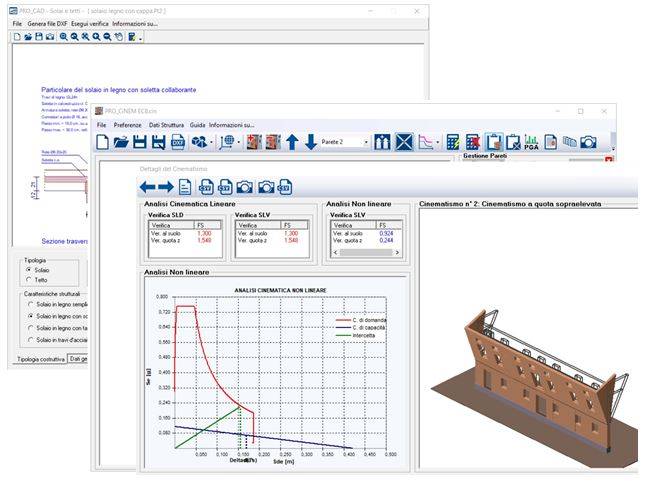Viewport: 660px width, 481px height.
Task: Open the Dati Struttura menu
Action: (x=166, y=125)
